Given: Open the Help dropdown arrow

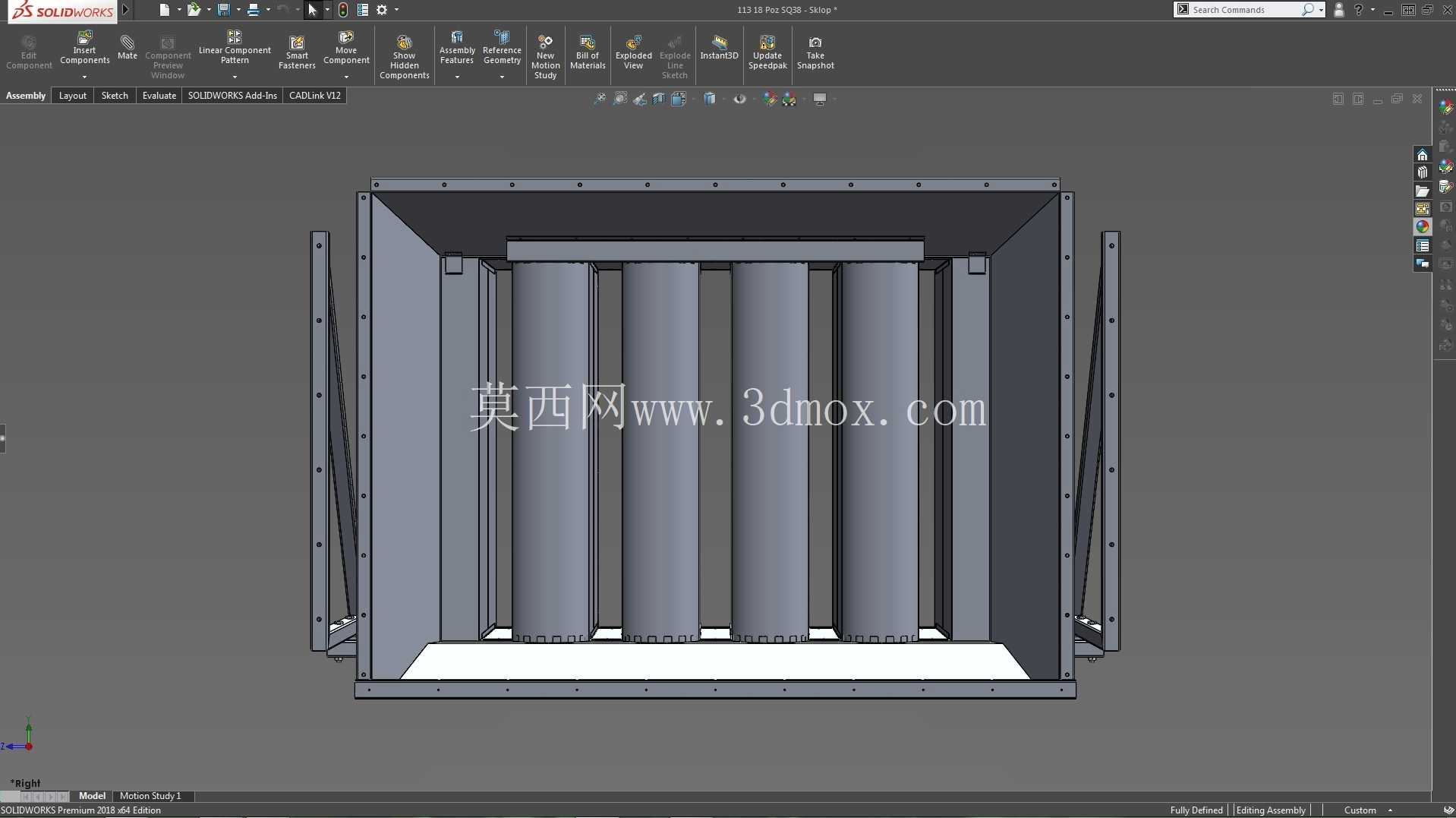Looking at the screenshot, I should [x=1372, y=10].
